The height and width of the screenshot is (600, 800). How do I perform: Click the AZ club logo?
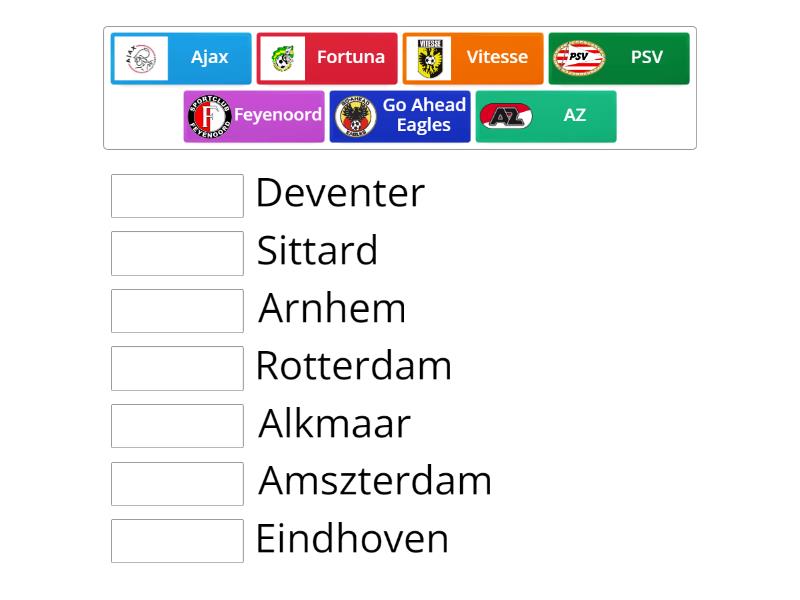tap(506, 116)
